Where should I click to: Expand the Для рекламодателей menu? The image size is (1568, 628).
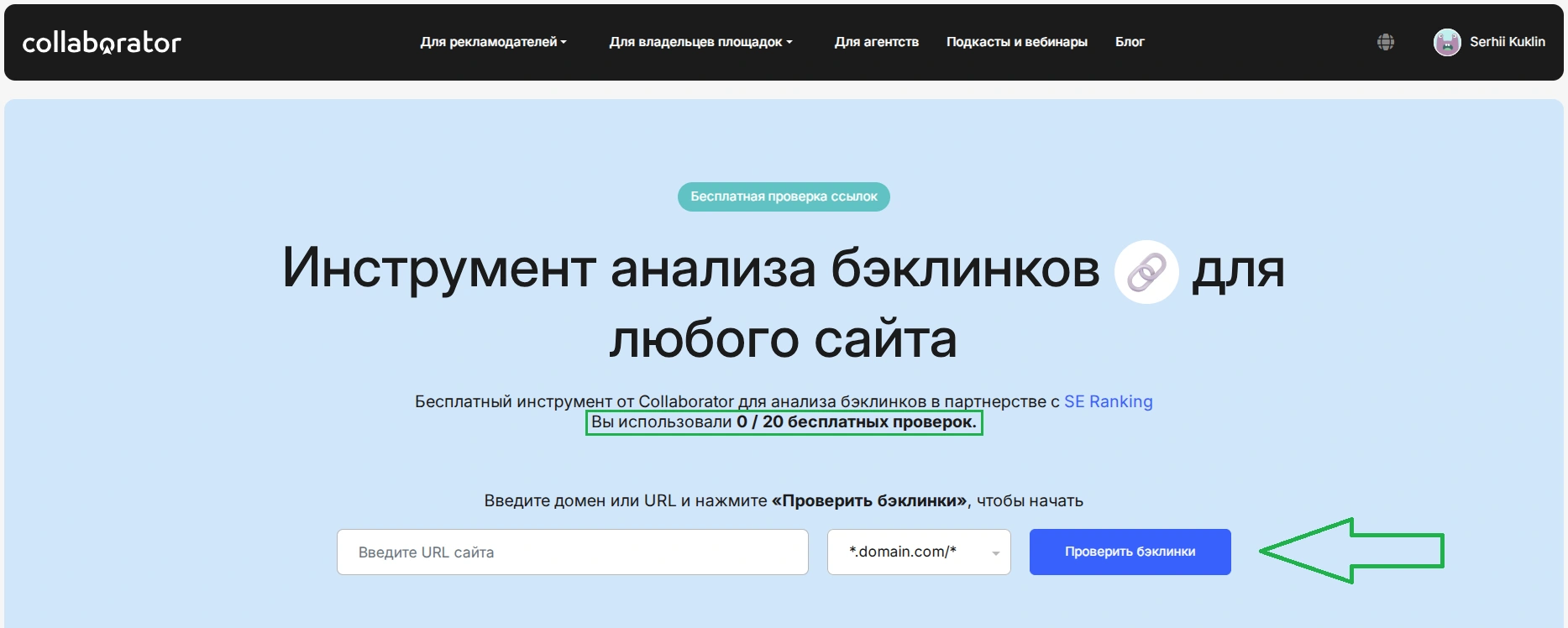pyautogui.click(x=493, y=42)
